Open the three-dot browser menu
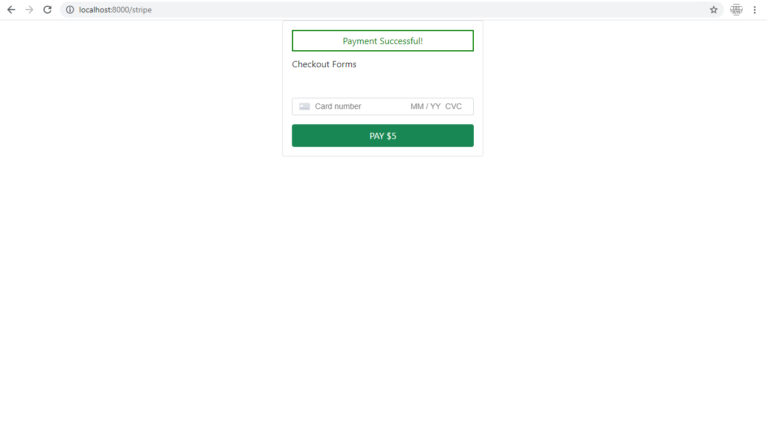 click(755, 10)
